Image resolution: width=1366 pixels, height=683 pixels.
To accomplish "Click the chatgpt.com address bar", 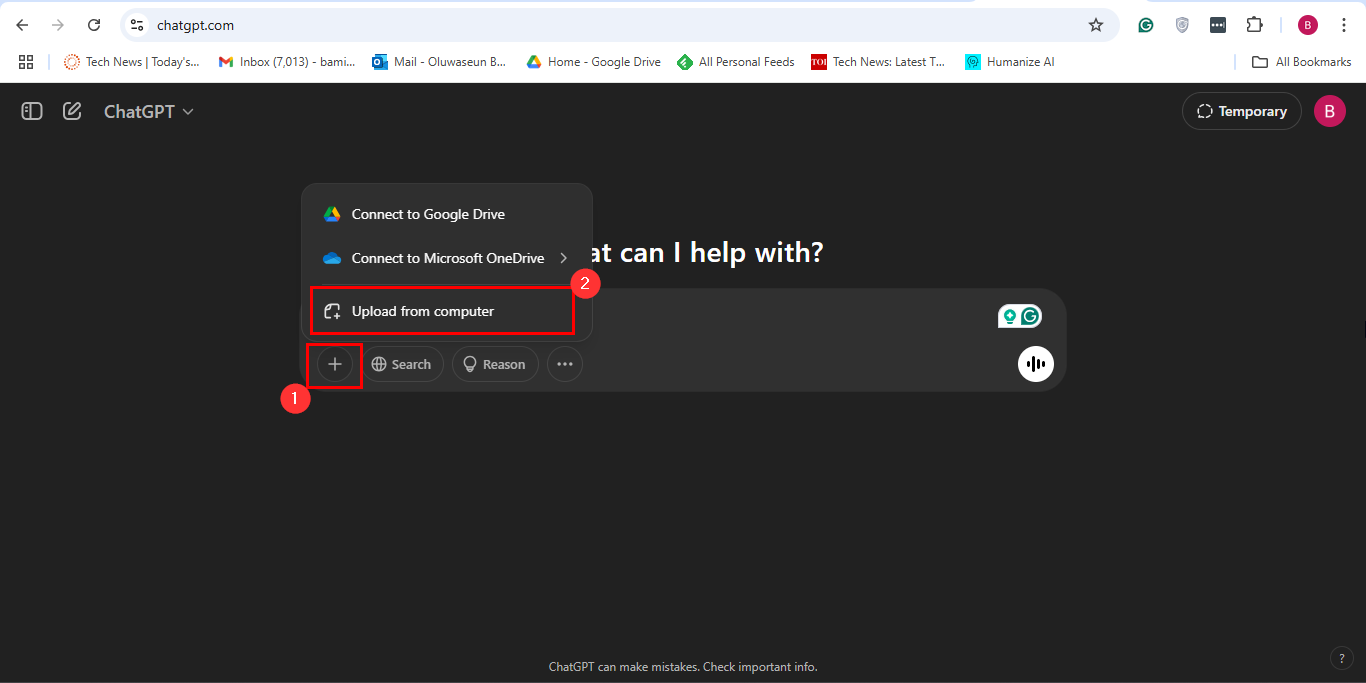I will point(619,25).
